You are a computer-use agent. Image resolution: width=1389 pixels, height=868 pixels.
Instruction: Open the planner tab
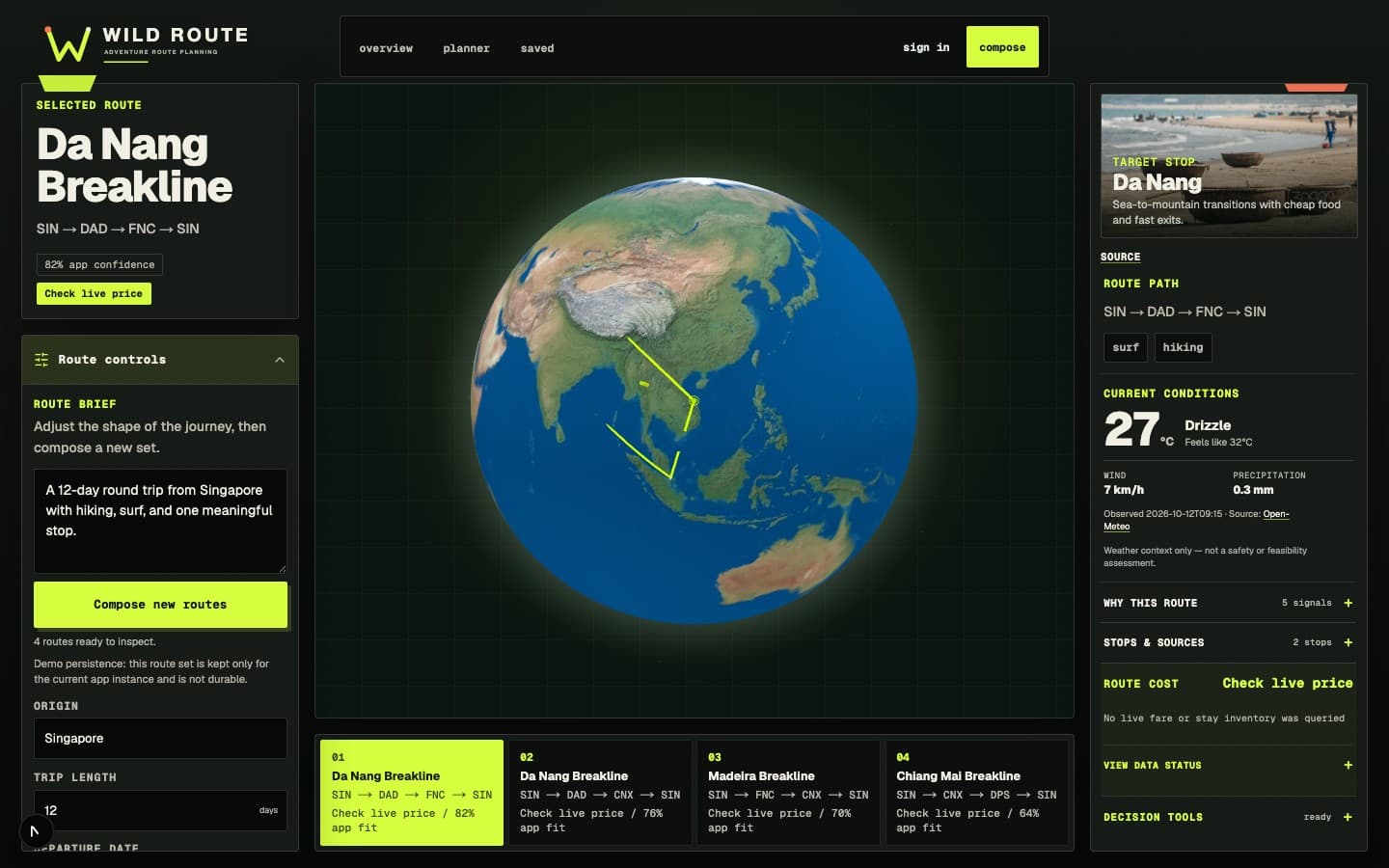467,48
